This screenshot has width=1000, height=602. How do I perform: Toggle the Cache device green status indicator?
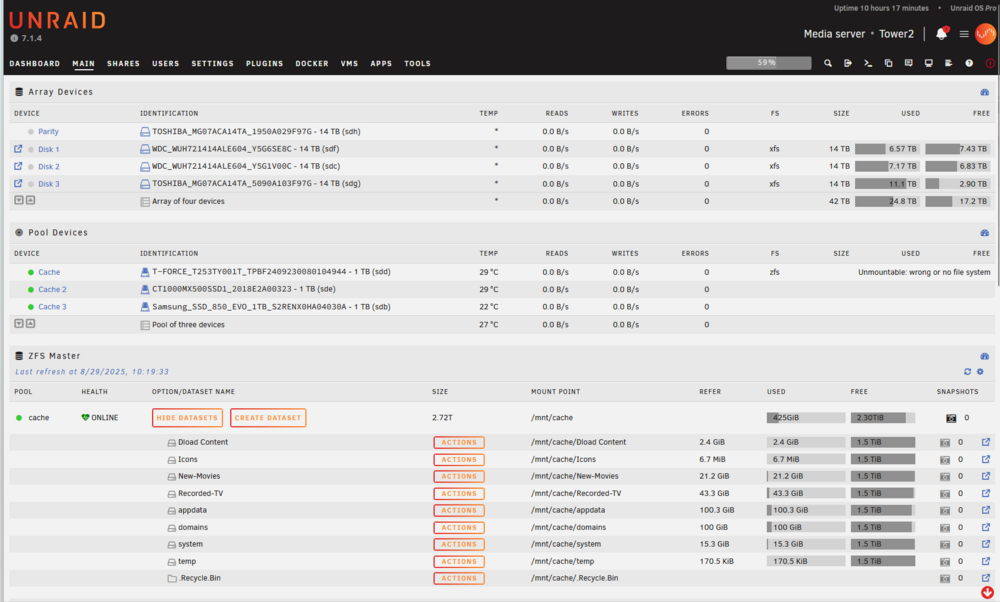[x=31, y=272]
